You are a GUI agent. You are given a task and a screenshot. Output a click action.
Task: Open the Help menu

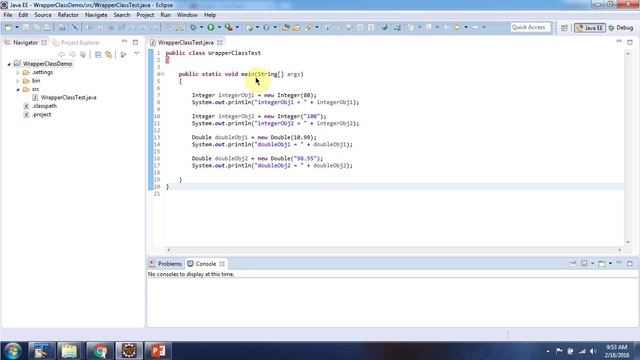(210, 15)
